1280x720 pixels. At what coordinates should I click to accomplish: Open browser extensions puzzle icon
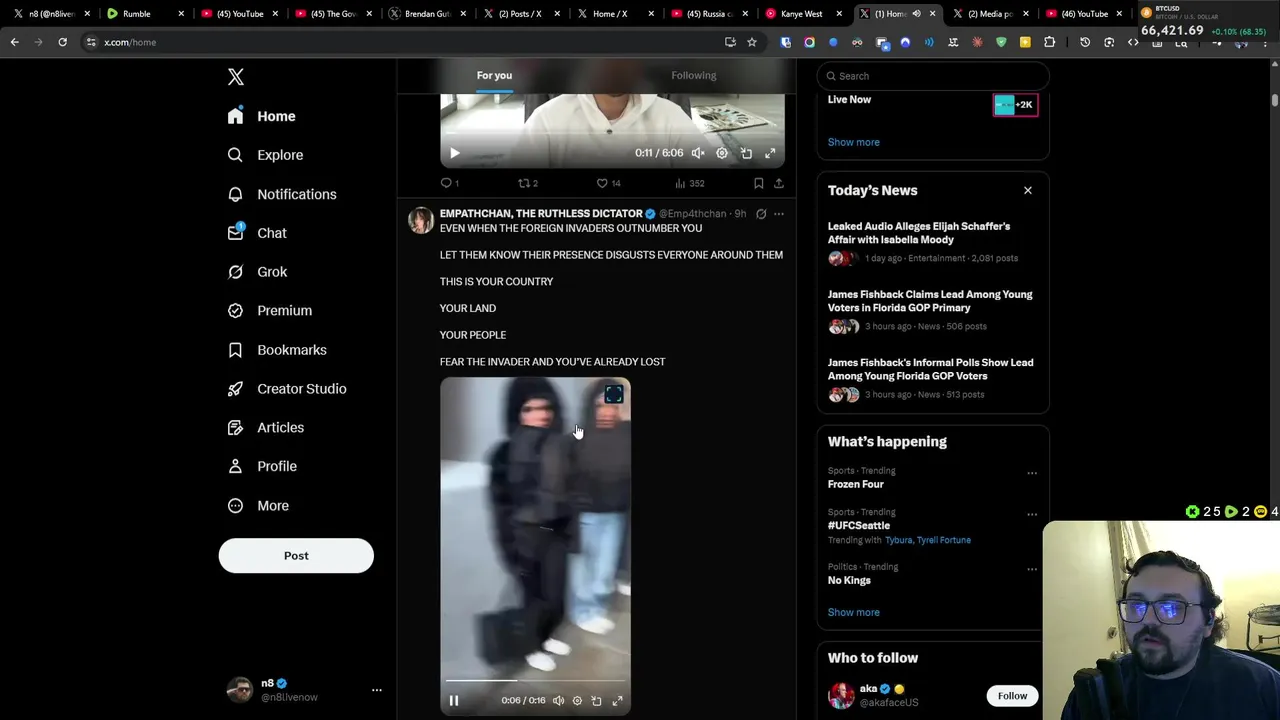coord(1049,42)
